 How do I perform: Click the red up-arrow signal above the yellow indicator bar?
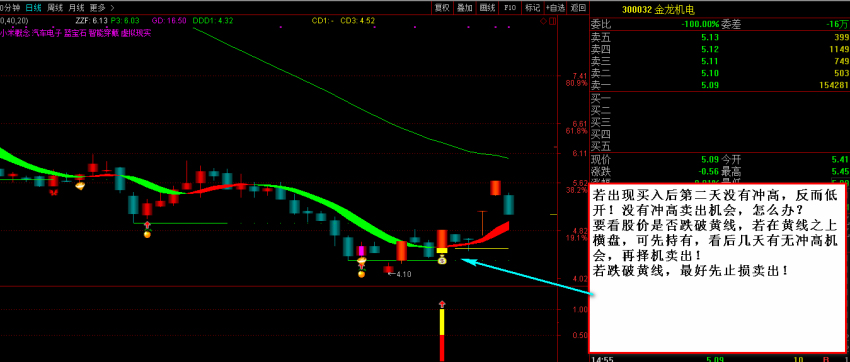(x=442, y=303)
